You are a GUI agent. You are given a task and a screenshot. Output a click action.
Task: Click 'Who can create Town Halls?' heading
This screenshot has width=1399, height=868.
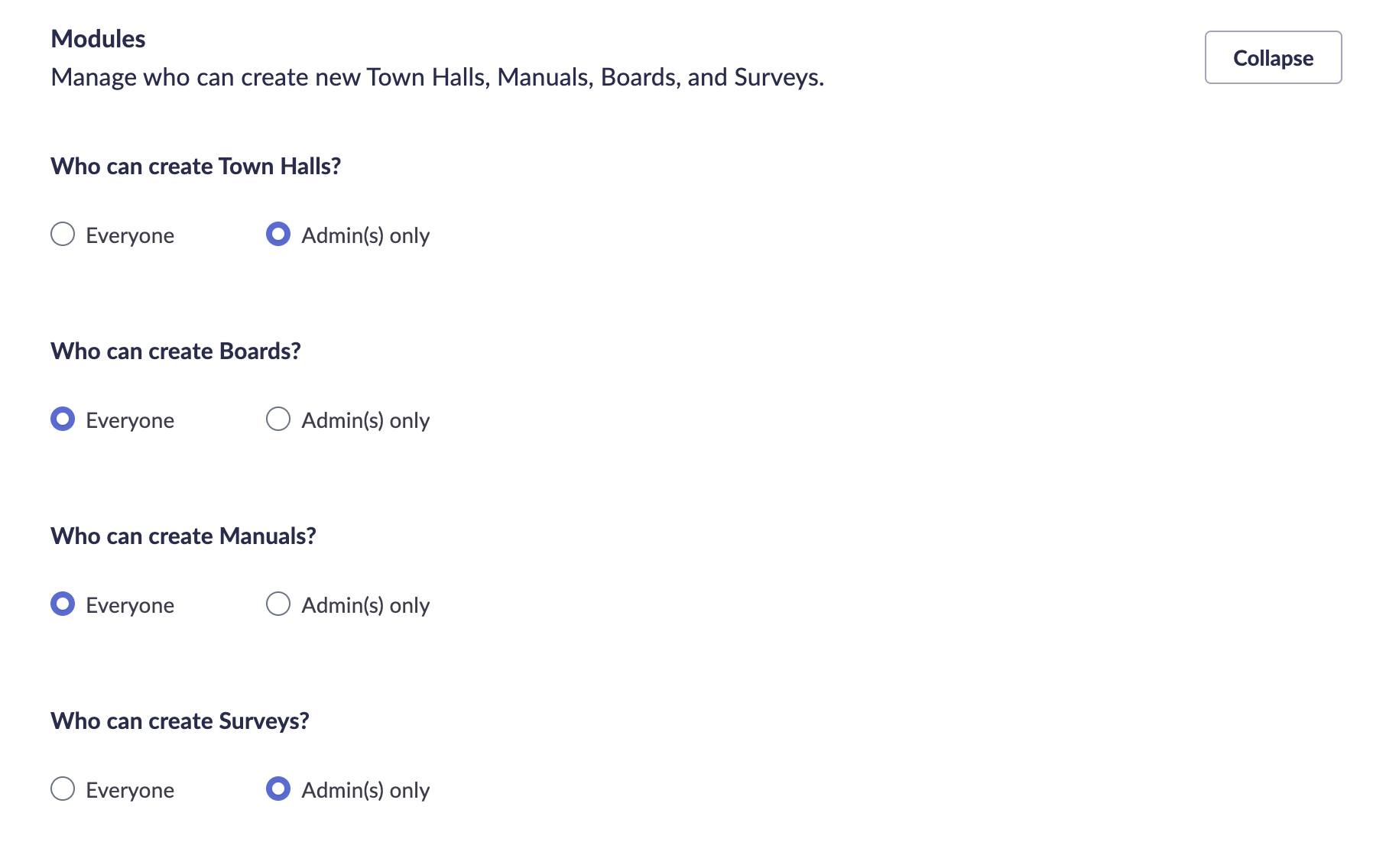pos(196,166)
